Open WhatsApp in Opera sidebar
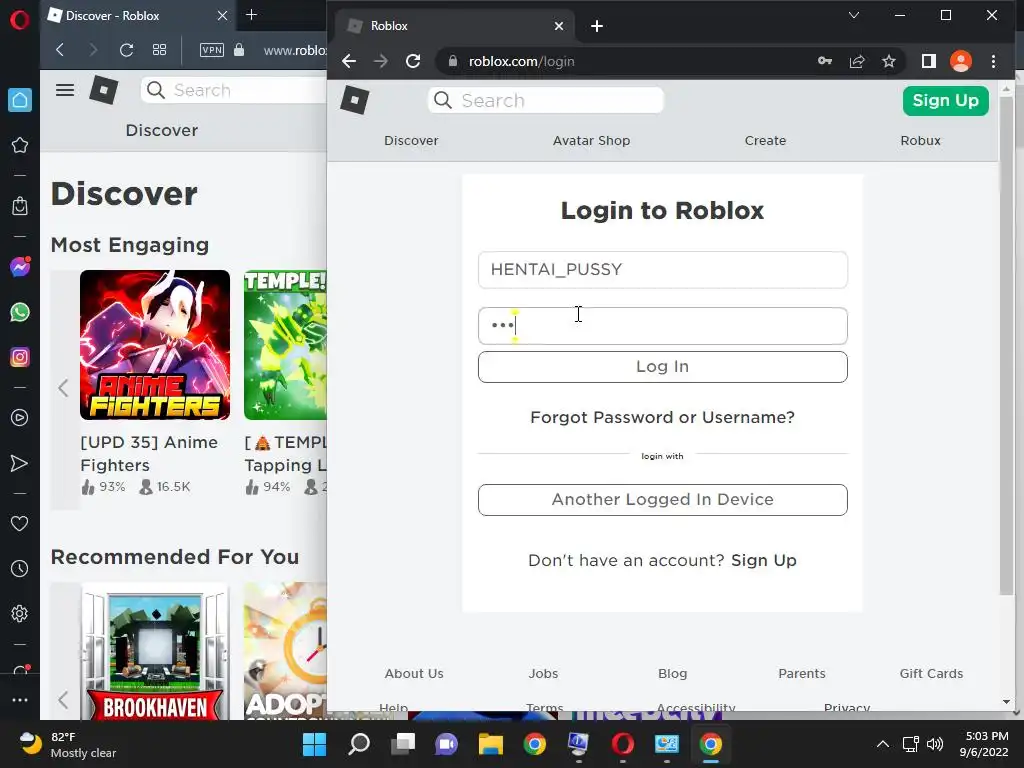Viewport: 1024px width, 768px height. (x=20, y=312)
